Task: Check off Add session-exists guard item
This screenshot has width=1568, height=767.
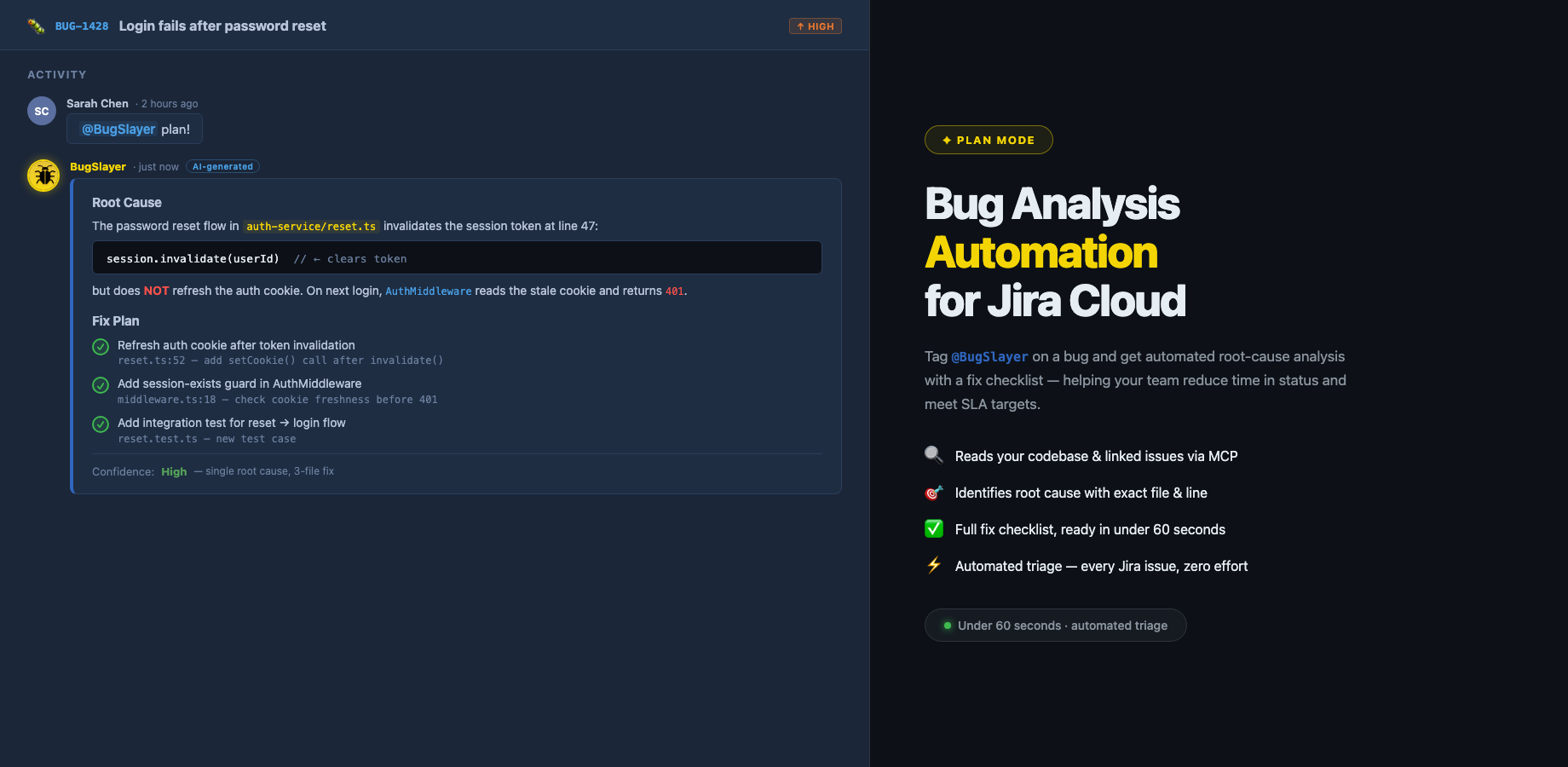Action: click(100, 385)
